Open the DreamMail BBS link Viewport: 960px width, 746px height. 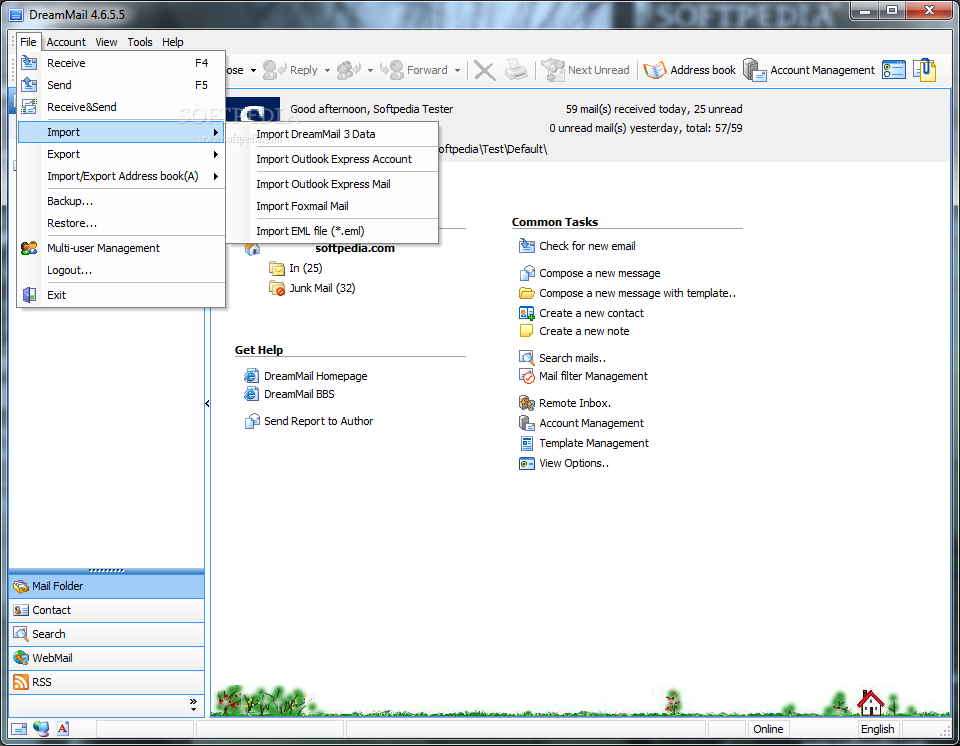299,394
